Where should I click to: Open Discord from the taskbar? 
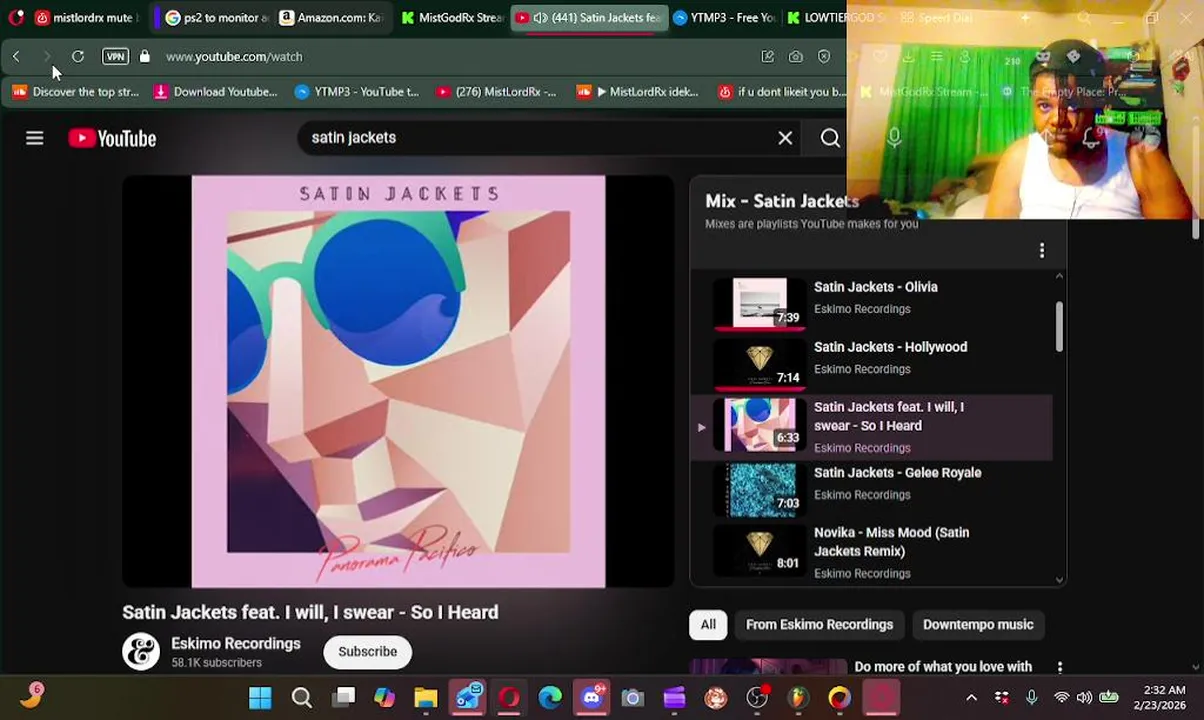(x=592, y=697)
